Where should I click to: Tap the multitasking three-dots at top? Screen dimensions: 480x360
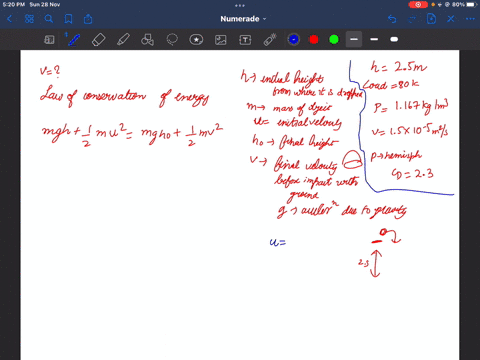240,5
